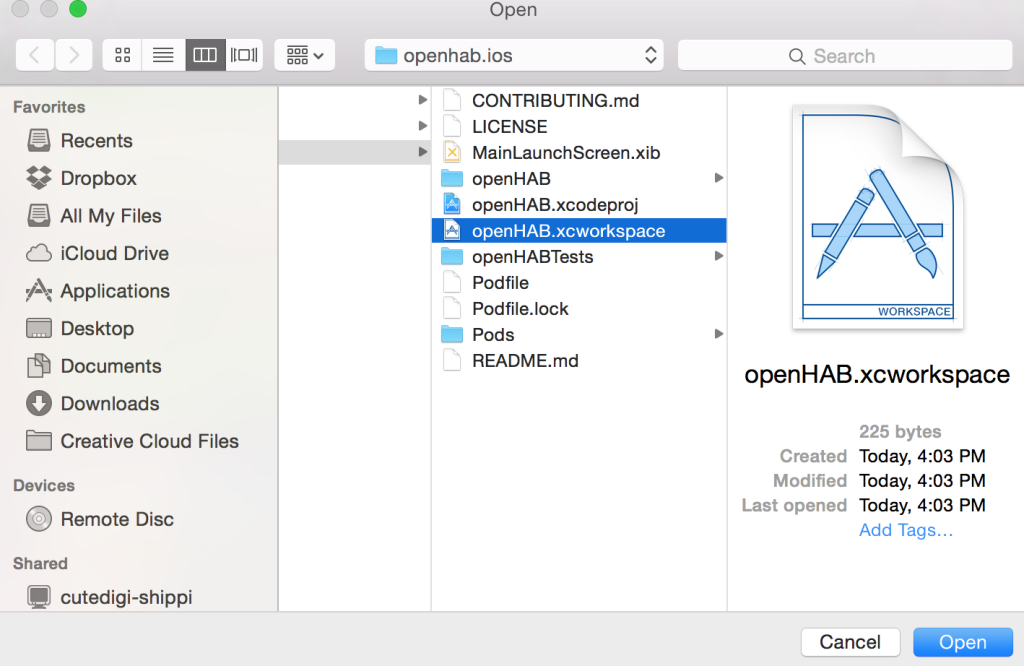Screen dimensions: 1024x666
Task: Click the Search field
Action: 845,56
